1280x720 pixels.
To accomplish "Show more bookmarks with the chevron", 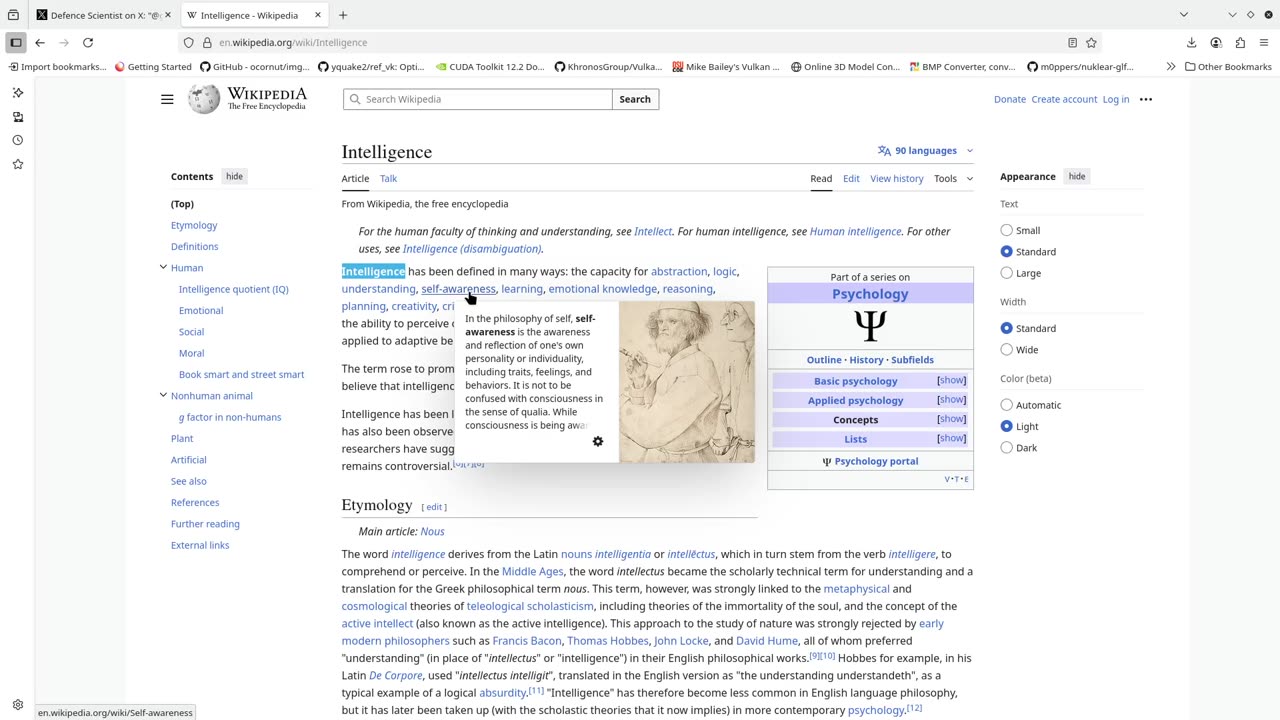I will coord(1170,67).
